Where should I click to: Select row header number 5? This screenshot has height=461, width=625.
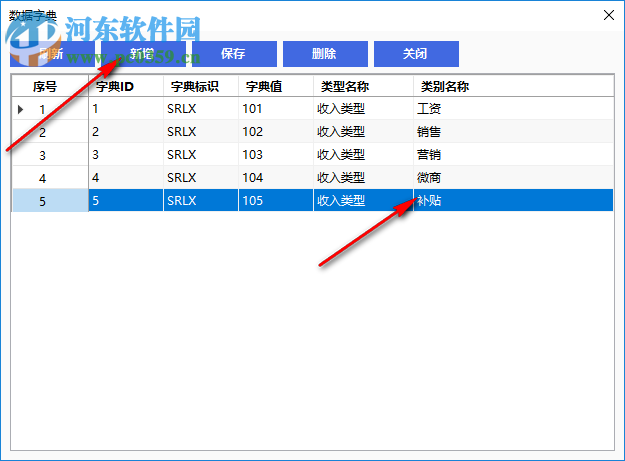point(50,200)
